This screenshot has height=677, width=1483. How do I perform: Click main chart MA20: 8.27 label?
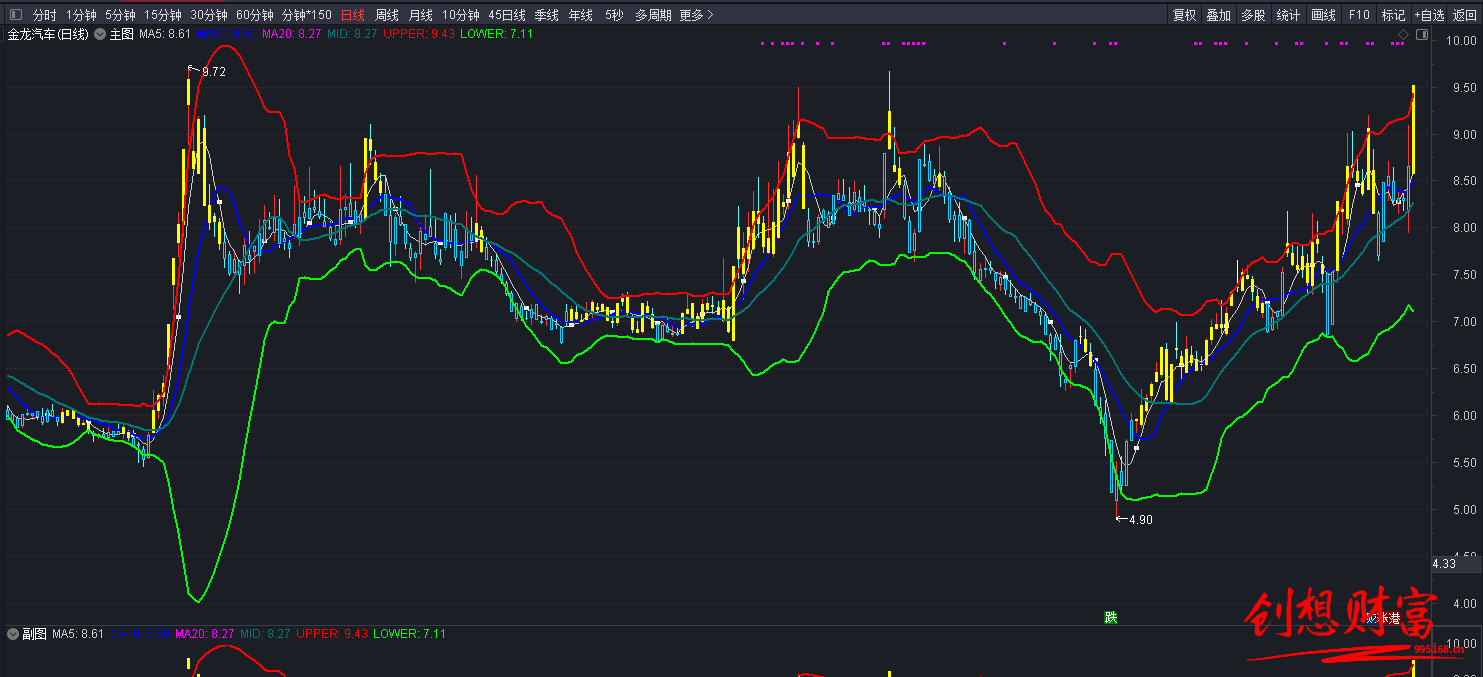click(292, 34)
